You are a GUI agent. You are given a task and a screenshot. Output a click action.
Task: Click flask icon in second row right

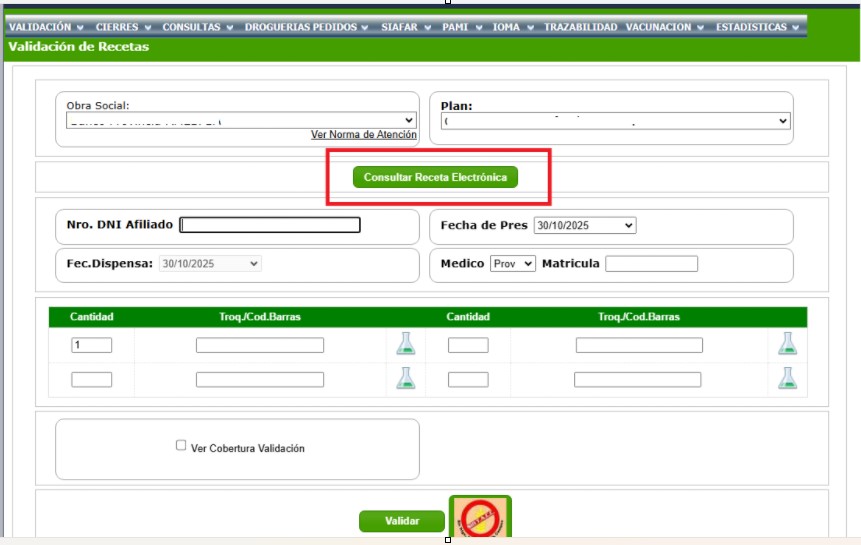[x=787, y=378]
